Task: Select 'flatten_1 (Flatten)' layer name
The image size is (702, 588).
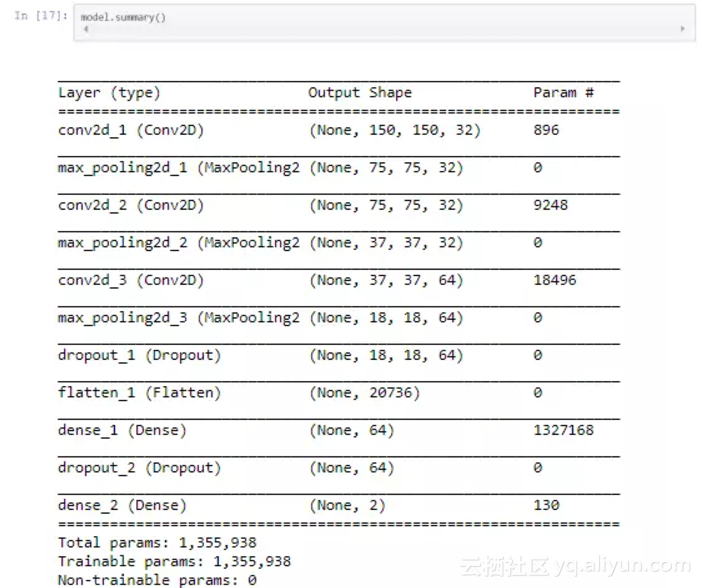Action: click(139, 393)
